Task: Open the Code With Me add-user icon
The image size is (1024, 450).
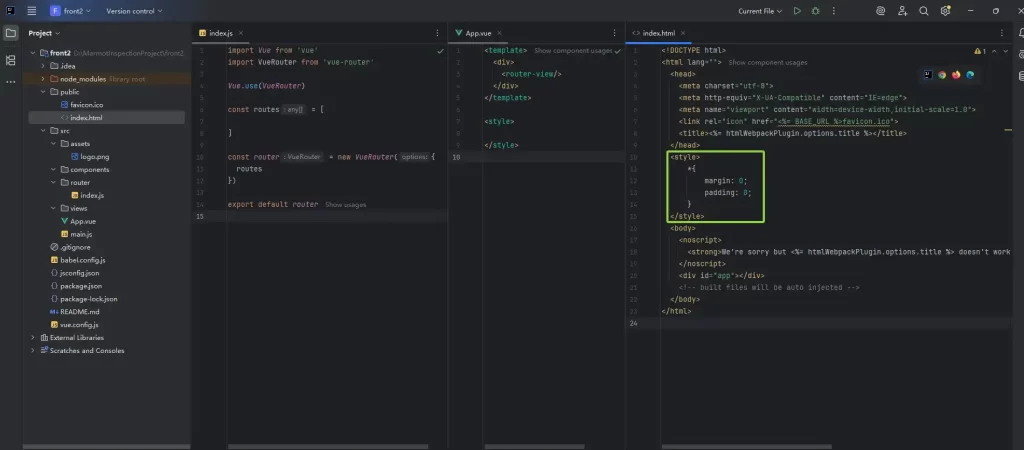Action: coord(903,11)
